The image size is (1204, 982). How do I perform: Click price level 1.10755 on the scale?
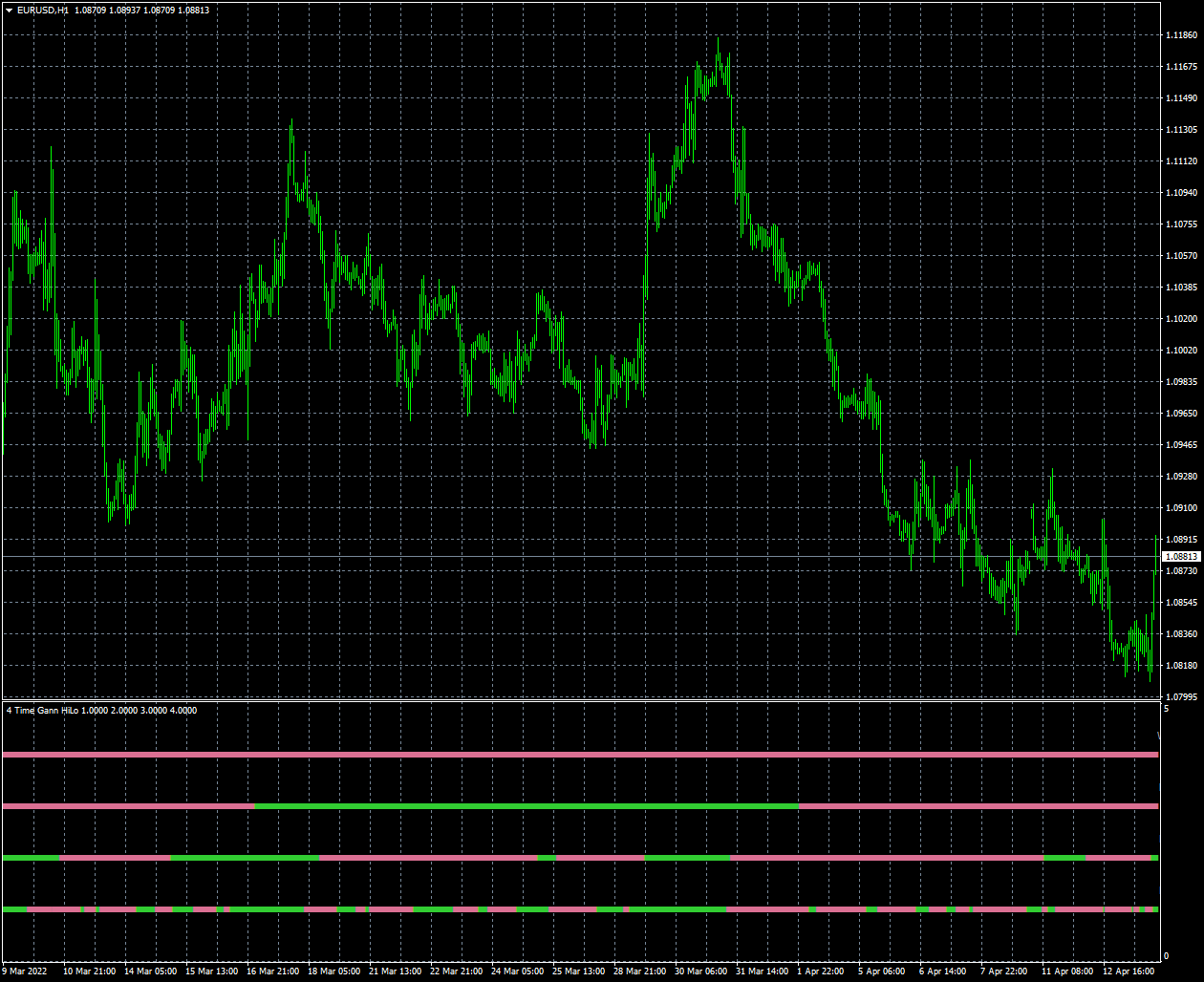coord(1181,224)
